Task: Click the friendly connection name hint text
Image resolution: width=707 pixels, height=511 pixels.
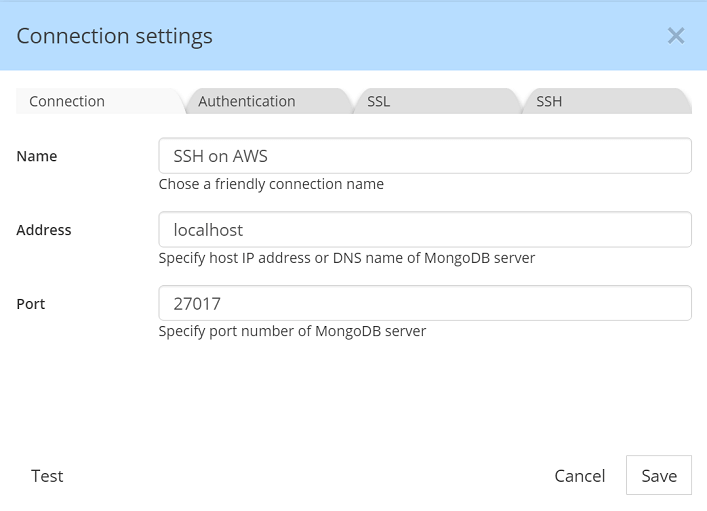Action: pos(271,184)
